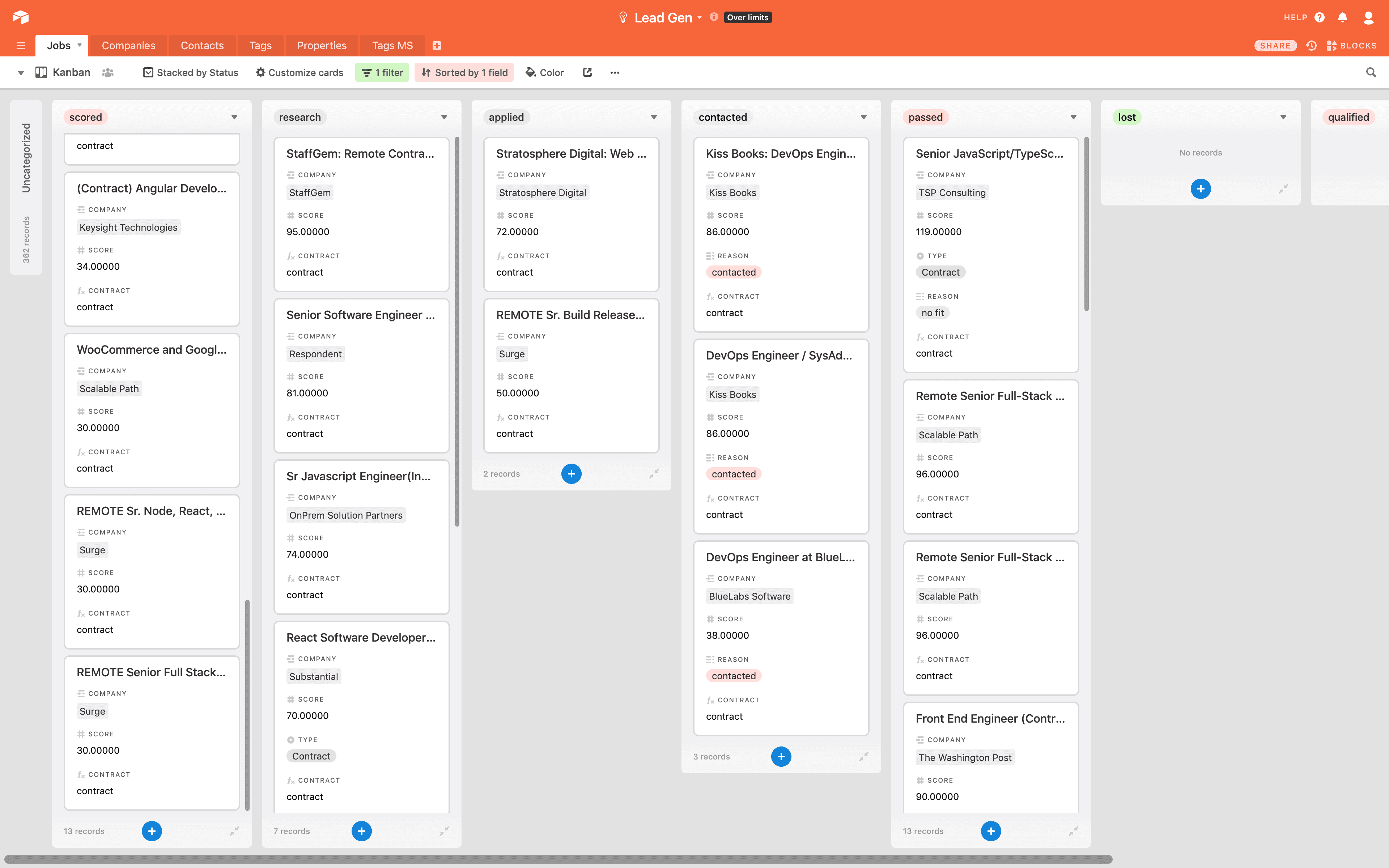Click the research stack vertical scrollbar
Image resolution: width=1389 pixels, height=868 pixels.
point(457,331)
